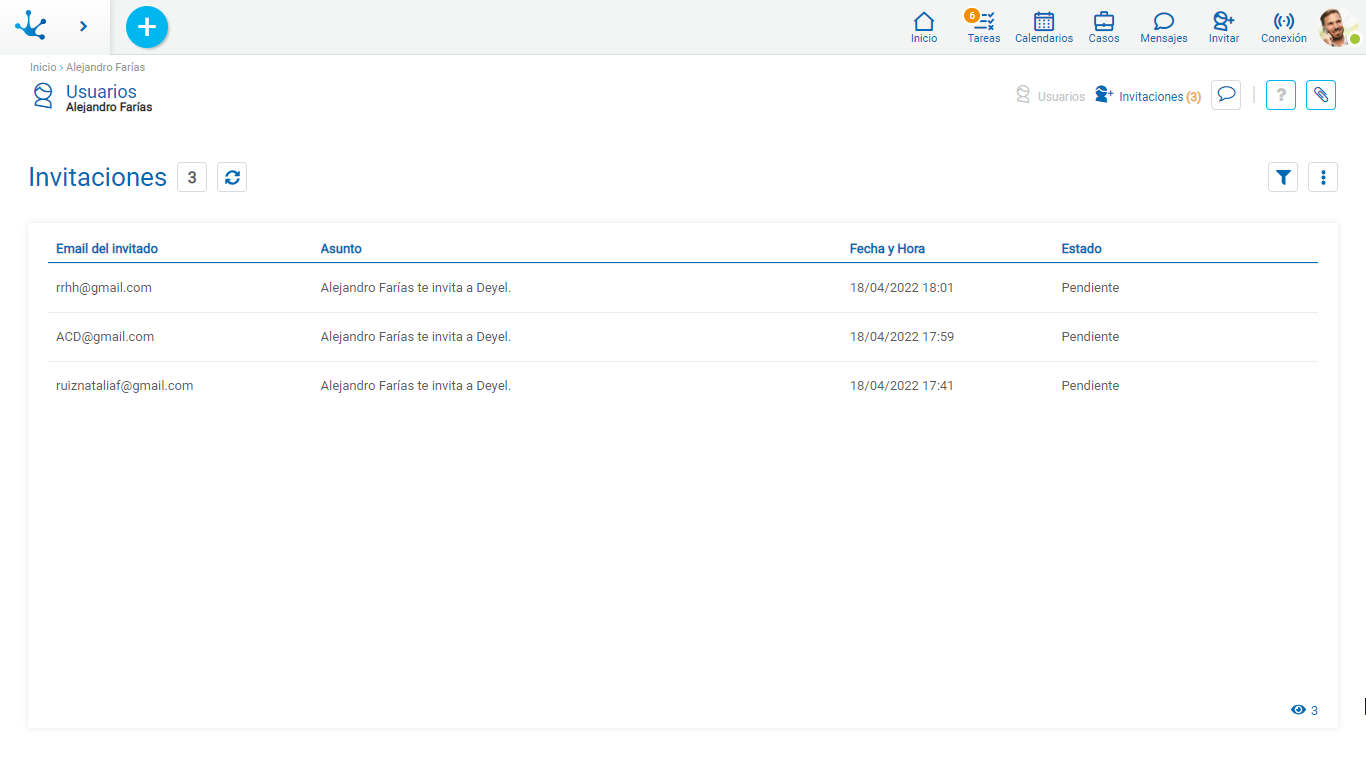Select the Invitaciones (3) tab
The height and width of the screenshot is (768, 1366).
point(1148,96)
